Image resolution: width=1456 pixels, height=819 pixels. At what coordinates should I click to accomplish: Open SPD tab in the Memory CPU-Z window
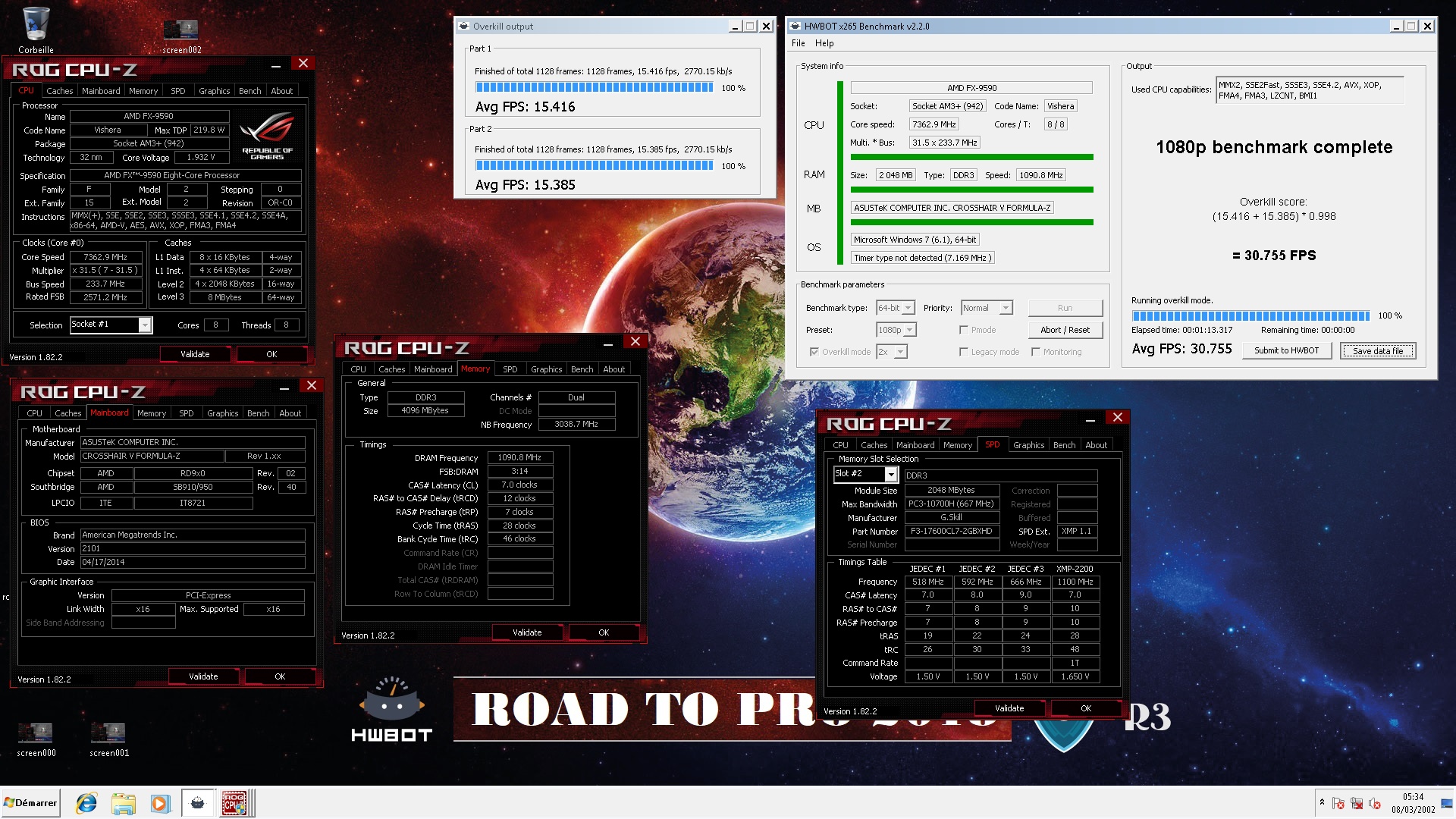point(510,369)
